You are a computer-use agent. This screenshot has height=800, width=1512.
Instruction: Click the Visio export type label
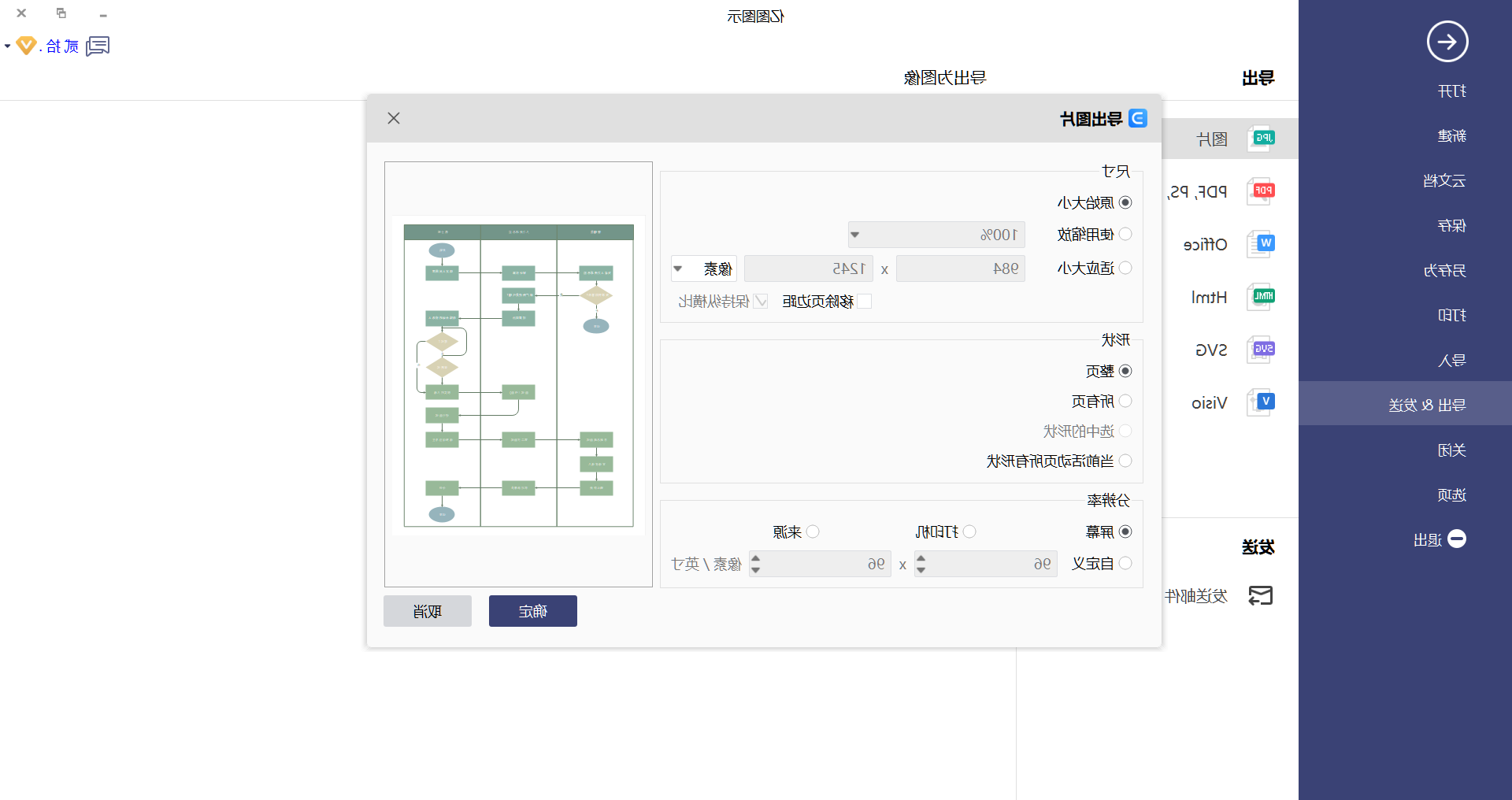point(1210,403)
